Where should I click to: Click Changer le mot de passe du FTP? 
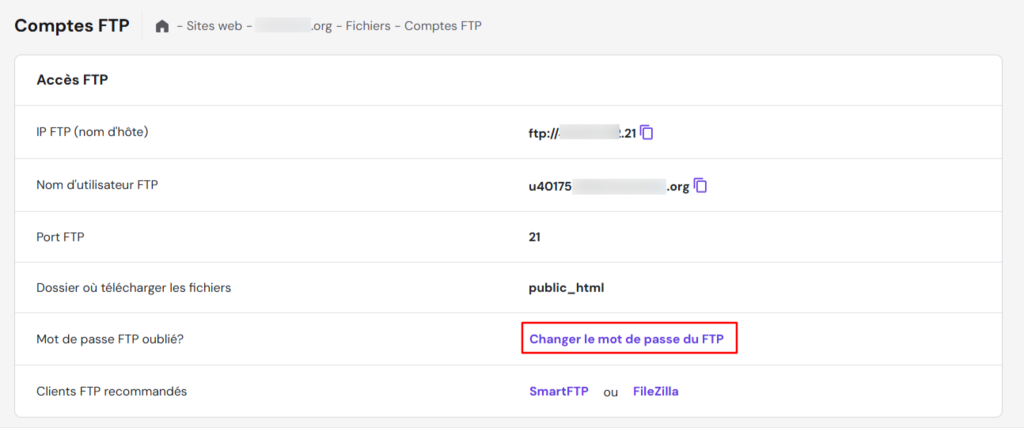click(x=626, y=339)
